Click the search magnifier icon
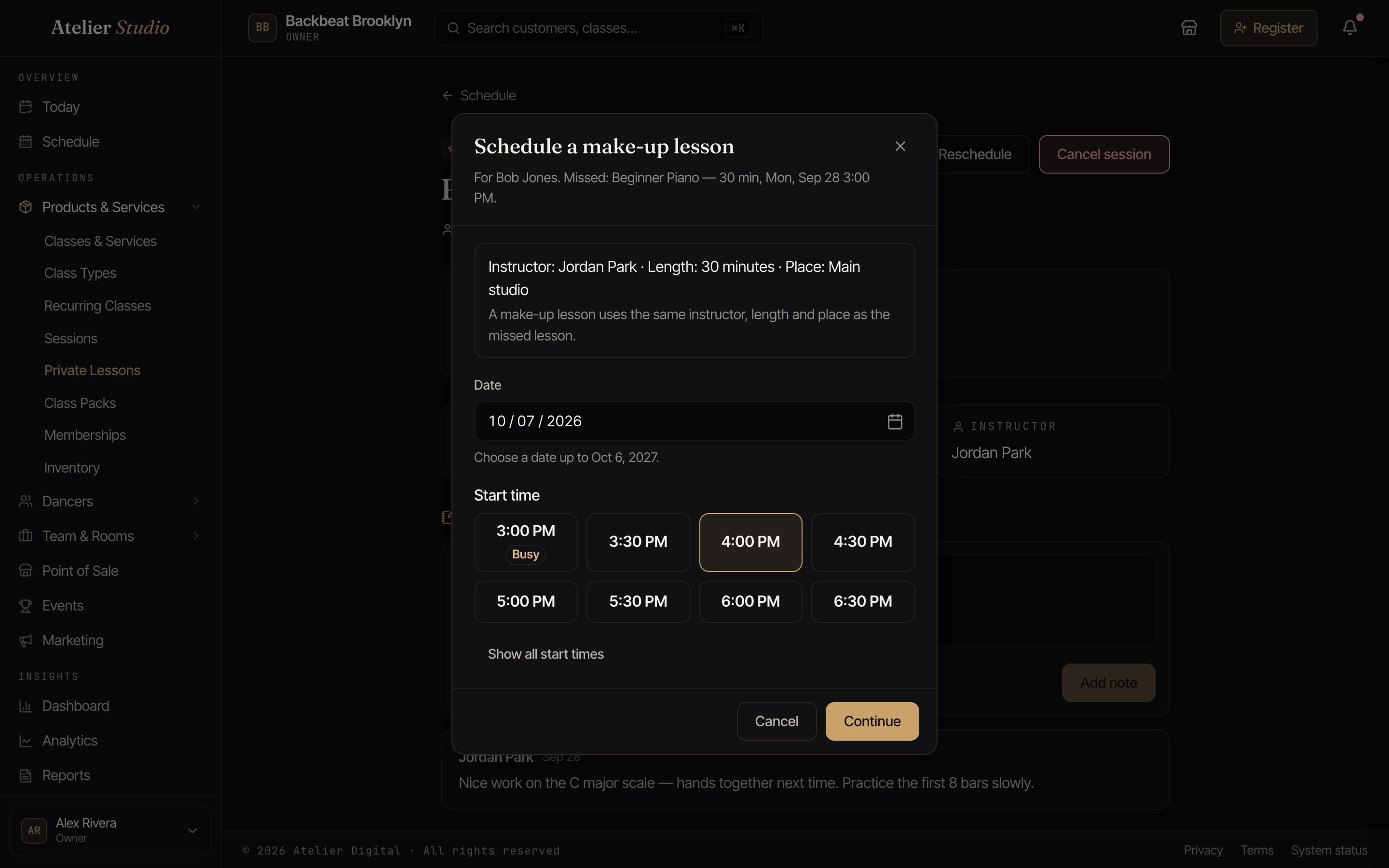This screenshot has height=868, width=1389. (x=453, y=28)
